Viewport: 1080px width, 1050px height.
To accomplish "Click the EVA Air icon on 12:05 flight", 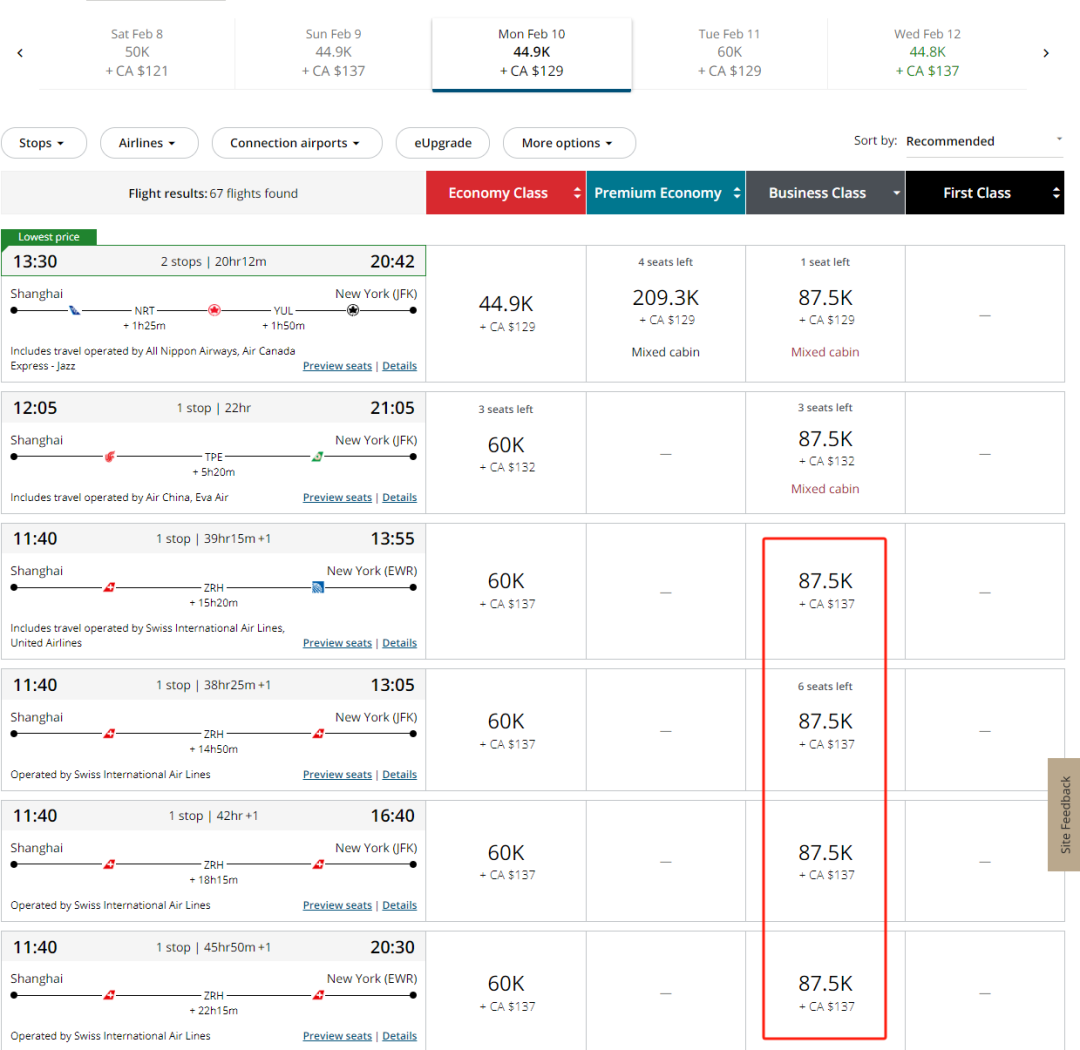I will (318, 457).
